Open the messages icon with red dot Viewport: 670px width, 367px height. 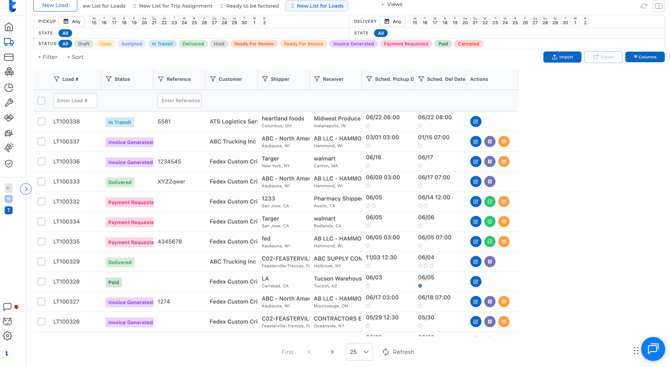7,307
